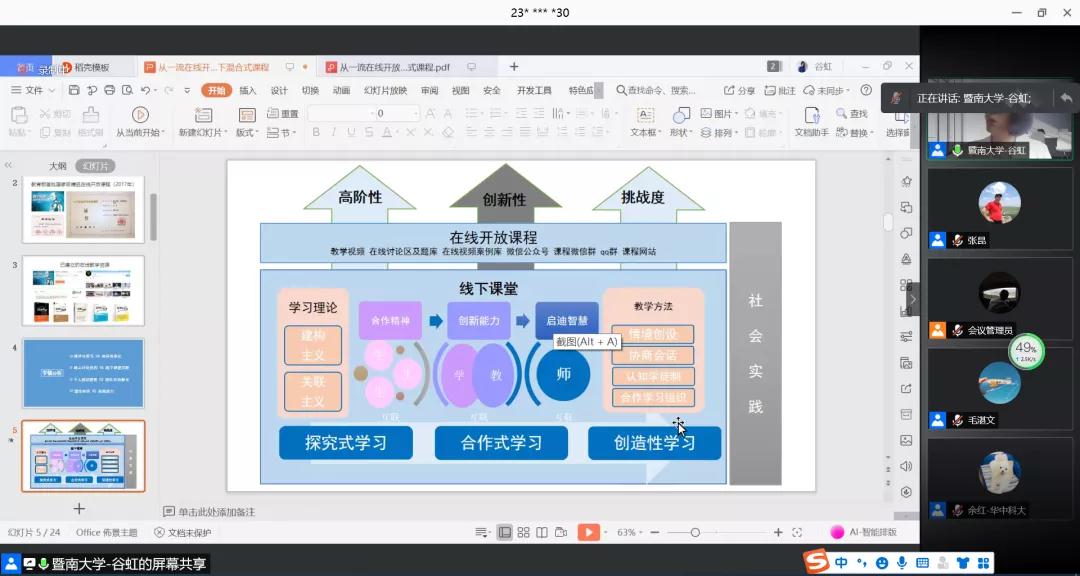Screen dimensions: 1080x576
Task: Toggle italic formatting
Action: [331, 131]
